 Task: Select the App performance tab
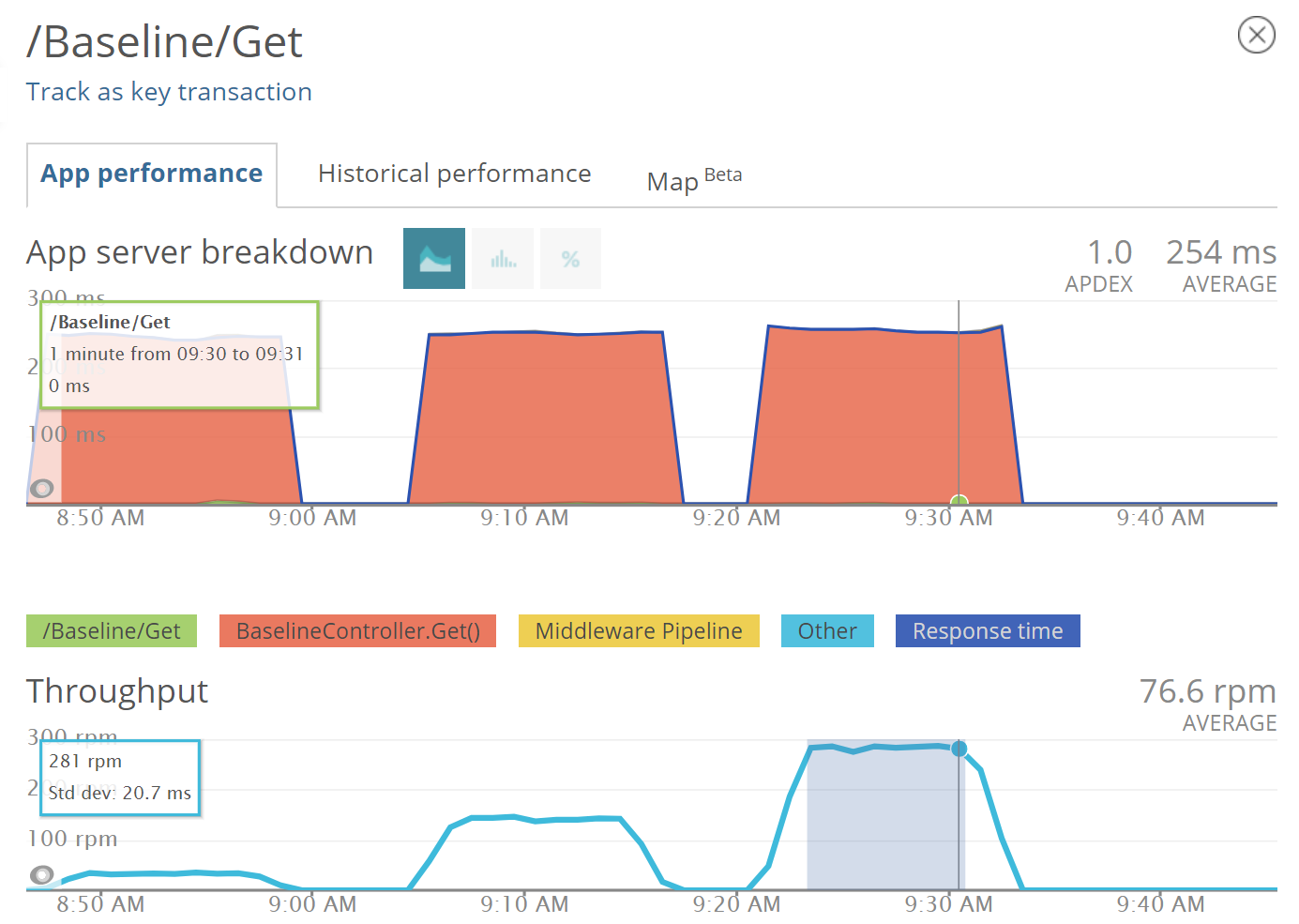[152, 174]
